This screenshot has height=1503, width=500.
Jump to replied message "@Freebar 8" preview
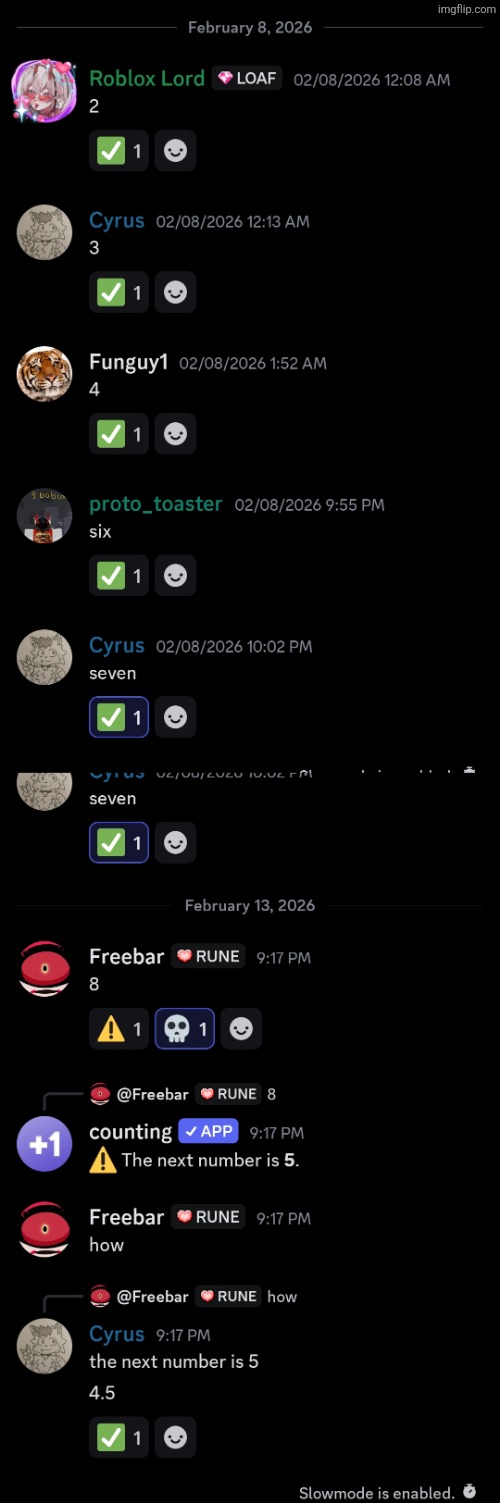[x=183, y=1094]
